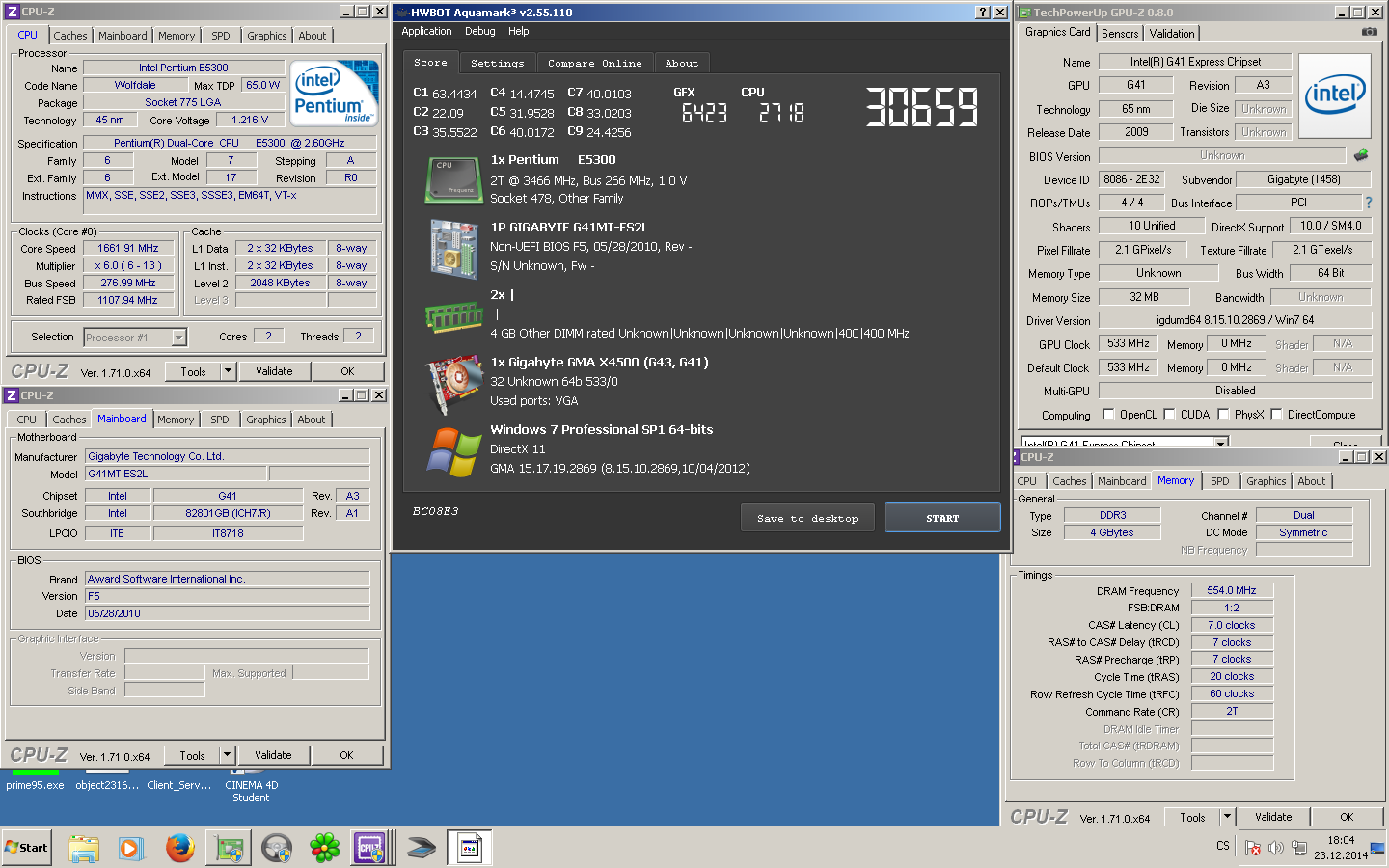Click the CS language indicator on taskbar
Screen dimensions: 1389x868
pos(1222,846)
